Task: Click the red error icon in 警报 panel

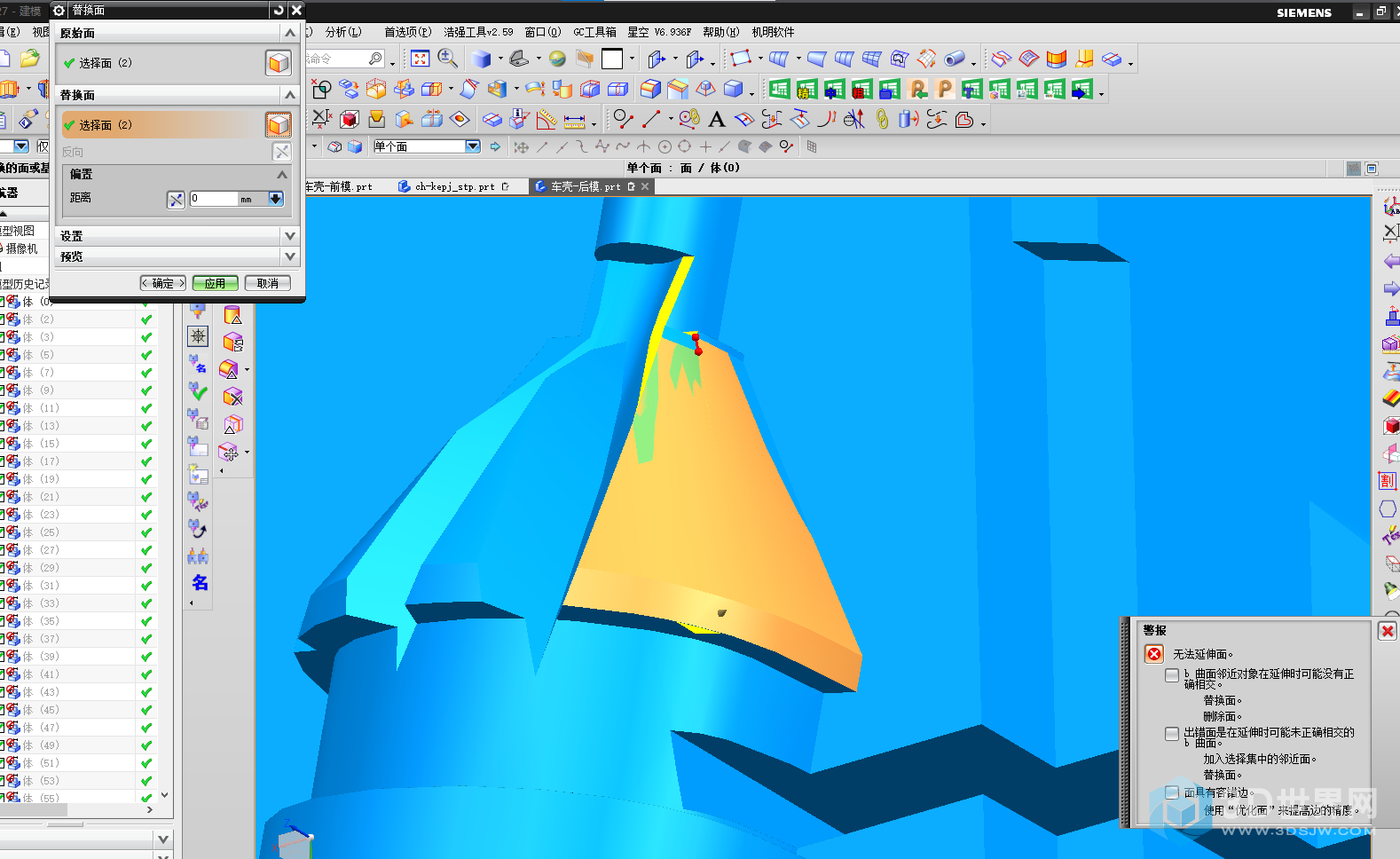Action: (x=1154, y=654)
